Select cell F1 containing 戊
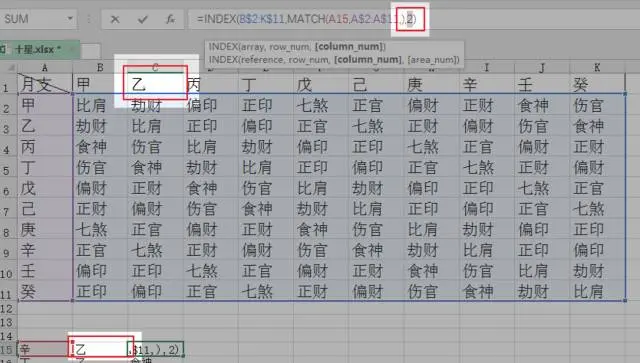Image resolution: width=640 pixels, height=363 pixels. [x=321, y=84]
